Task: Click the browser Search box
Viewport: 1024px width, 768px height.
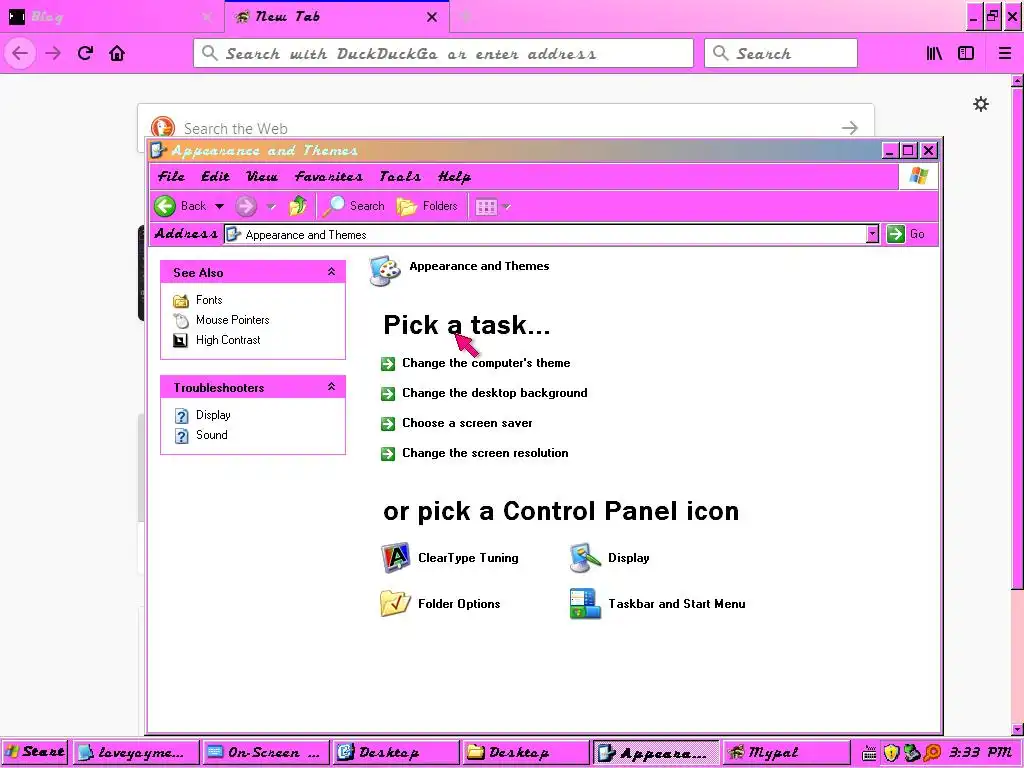Action: click(781, 53)
